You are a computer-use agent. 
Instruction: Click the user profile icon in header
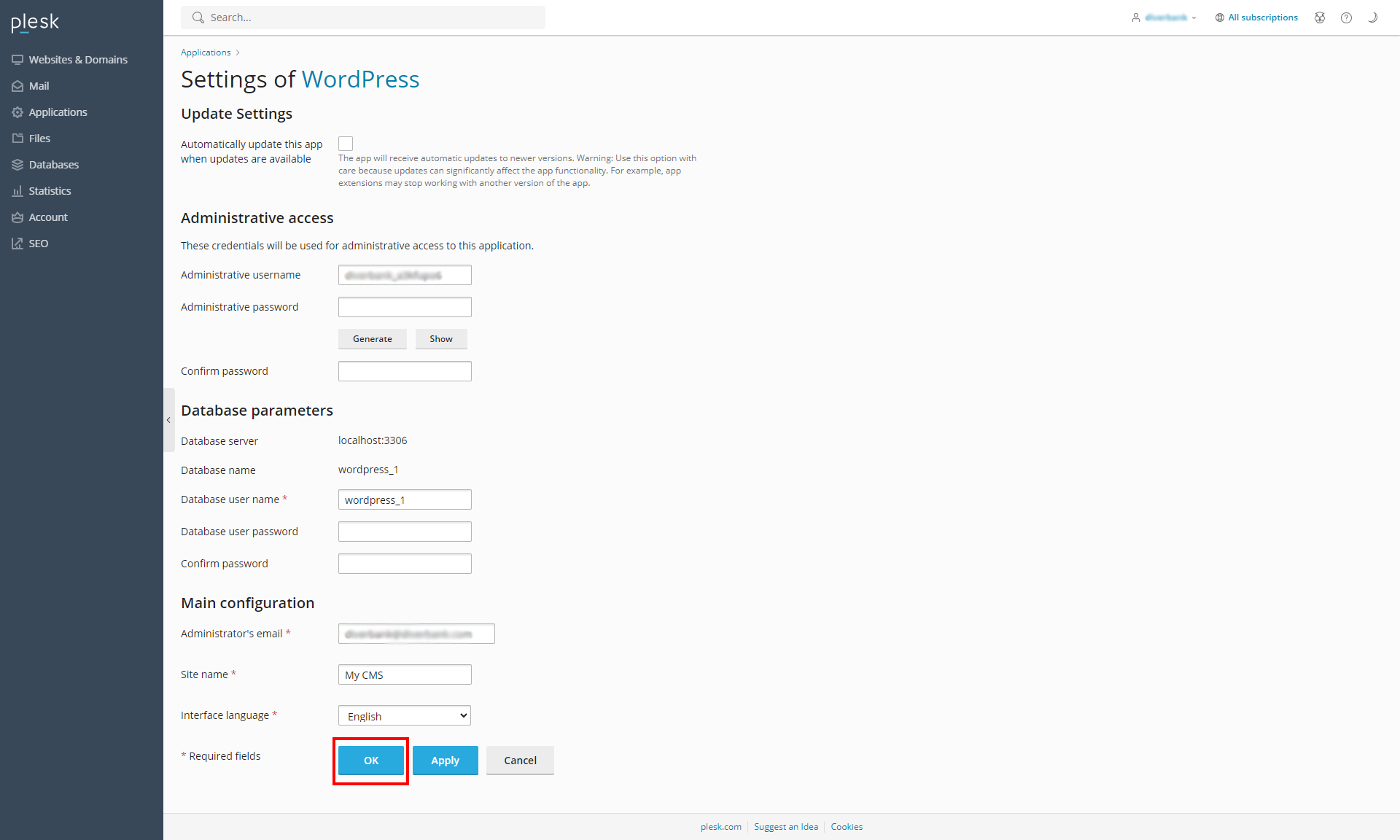1135,17
